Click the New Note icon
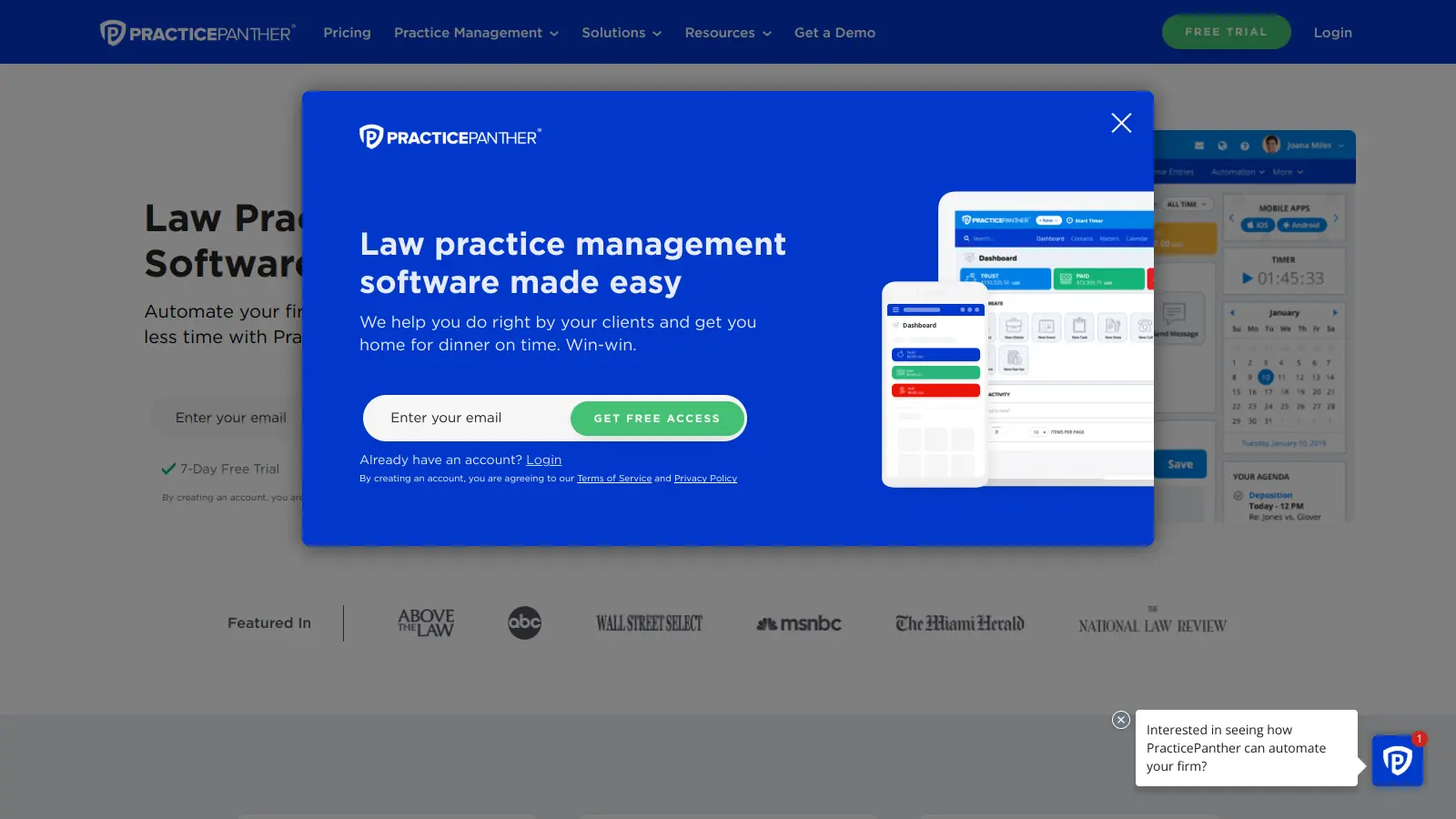 1112,327
